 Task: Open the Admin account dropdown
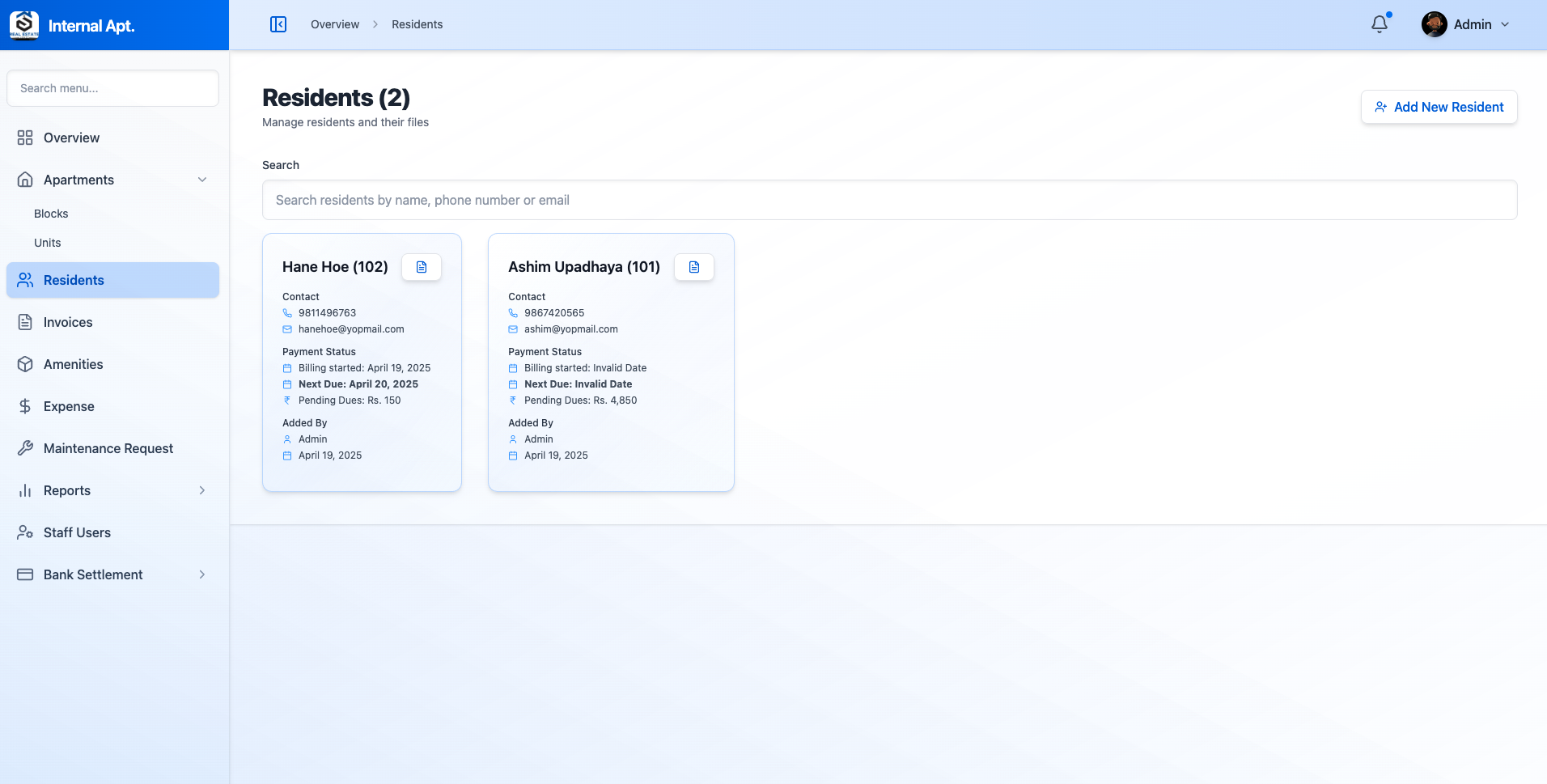point(1466,24)
